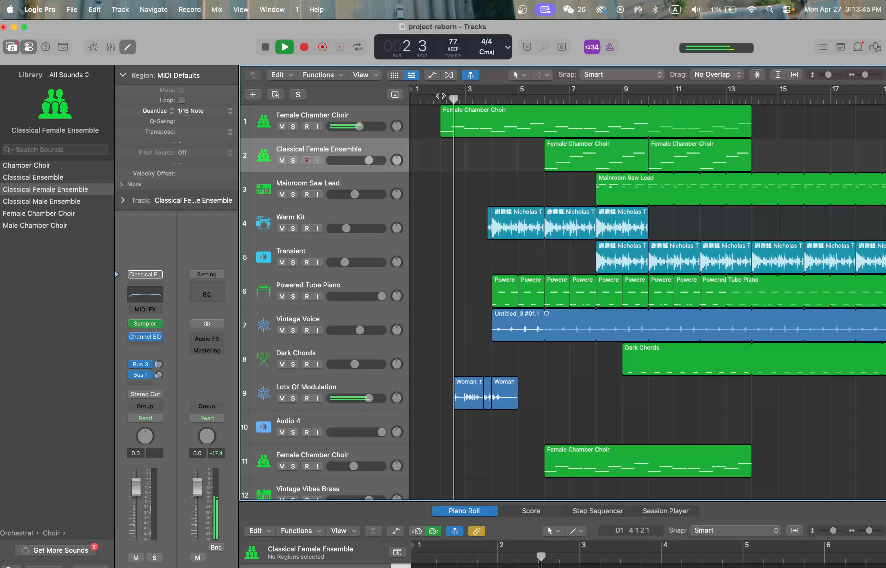Select Warm Kit drum track icon

[264, 223]
